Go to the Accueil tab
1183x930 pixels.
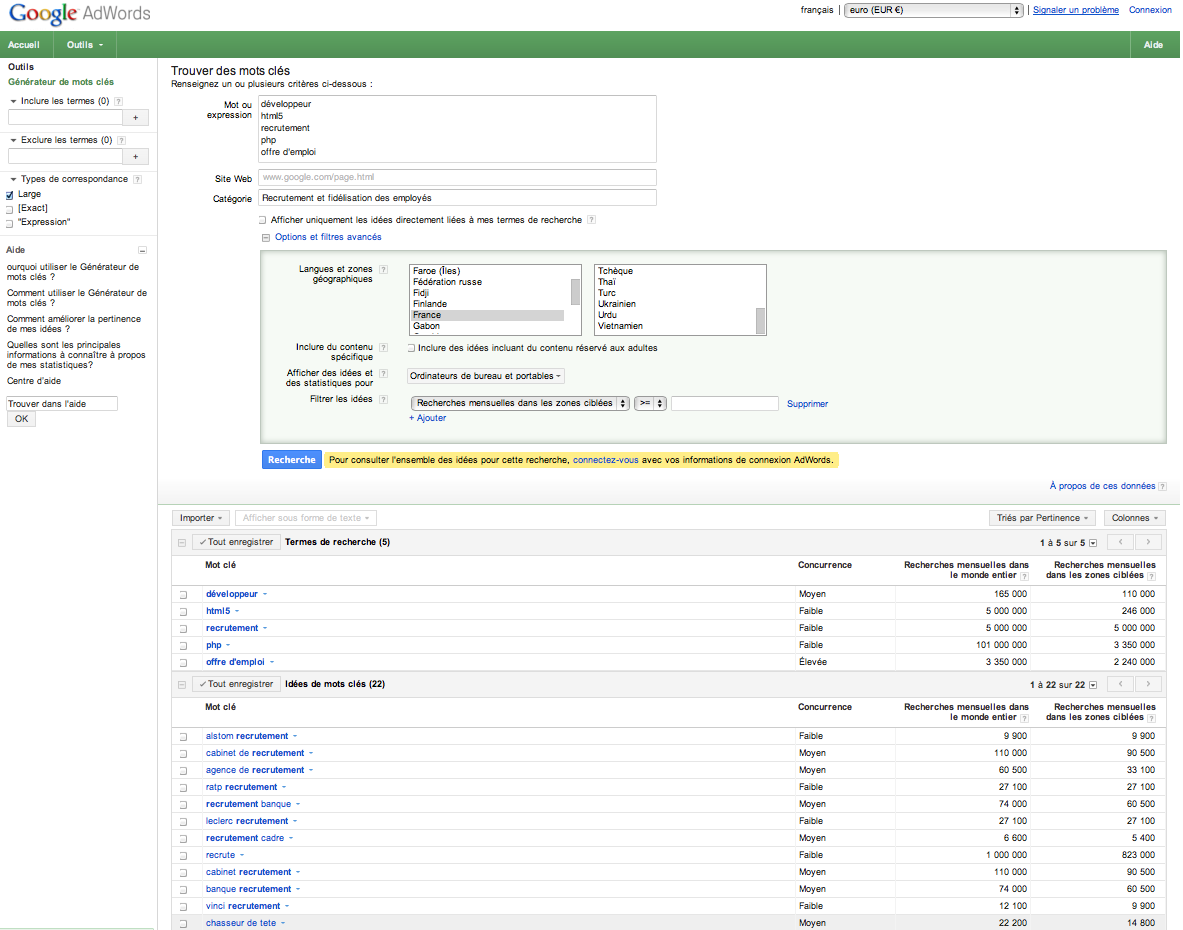click(24, 45)
